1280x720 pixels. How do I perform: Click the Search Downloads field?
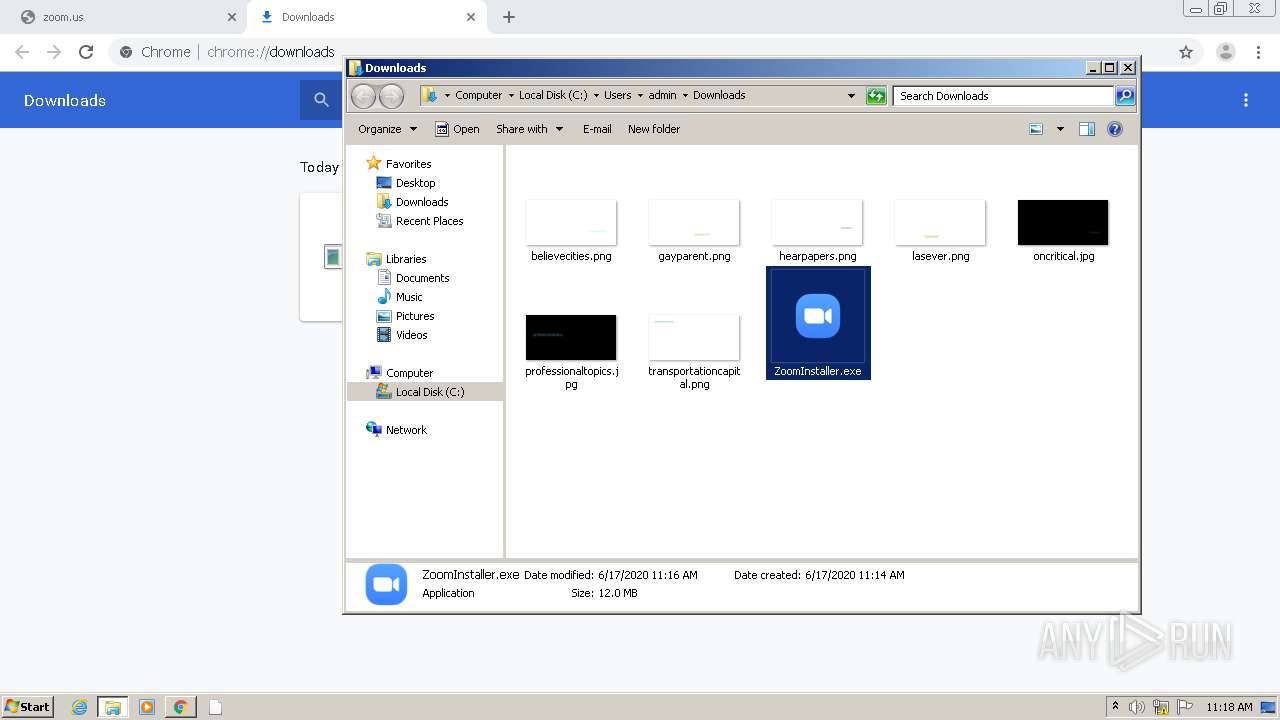click(x=1003, y=96)
